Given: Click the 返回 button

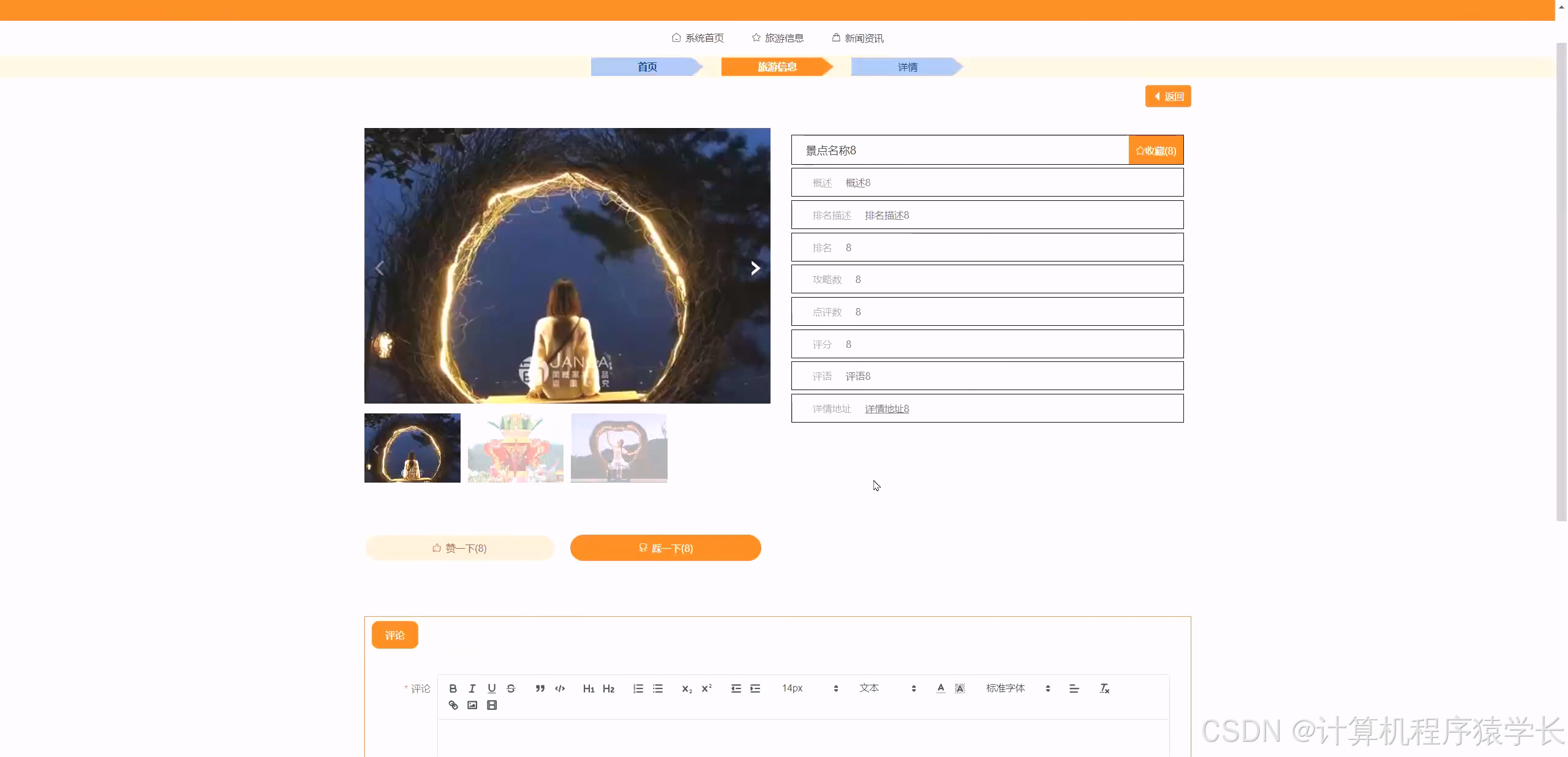Looking at the screenshot, I should click(x=1167, y=96).
